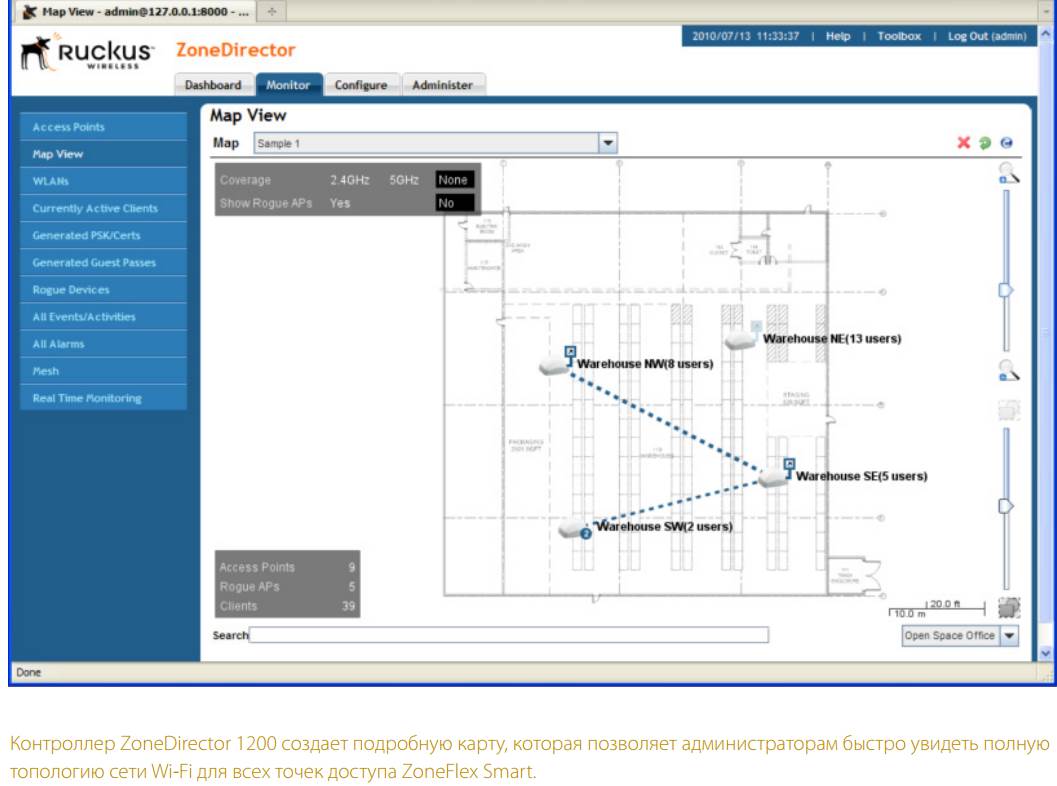Set Coverage to 2.4GHz

350,180
